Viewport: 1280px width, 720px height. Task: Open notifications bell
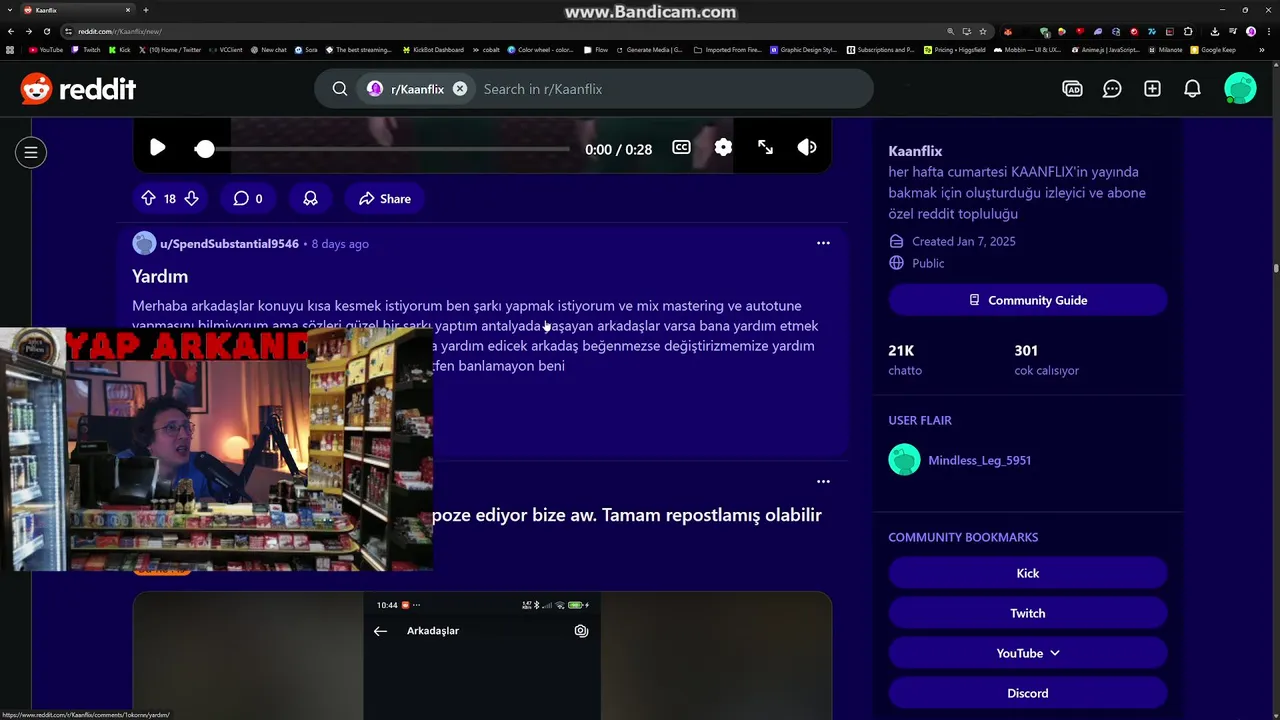[1192, 89]
